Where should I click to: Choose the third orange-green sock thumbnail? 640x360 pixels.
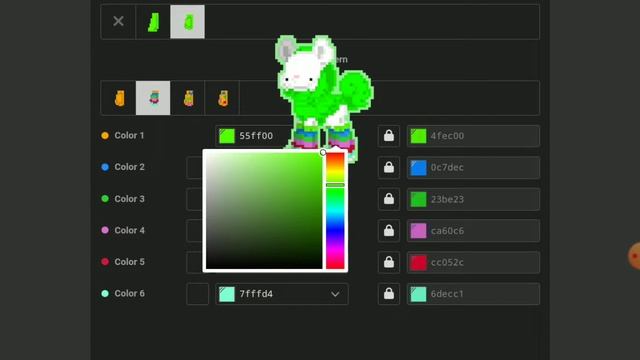(188, 98)
